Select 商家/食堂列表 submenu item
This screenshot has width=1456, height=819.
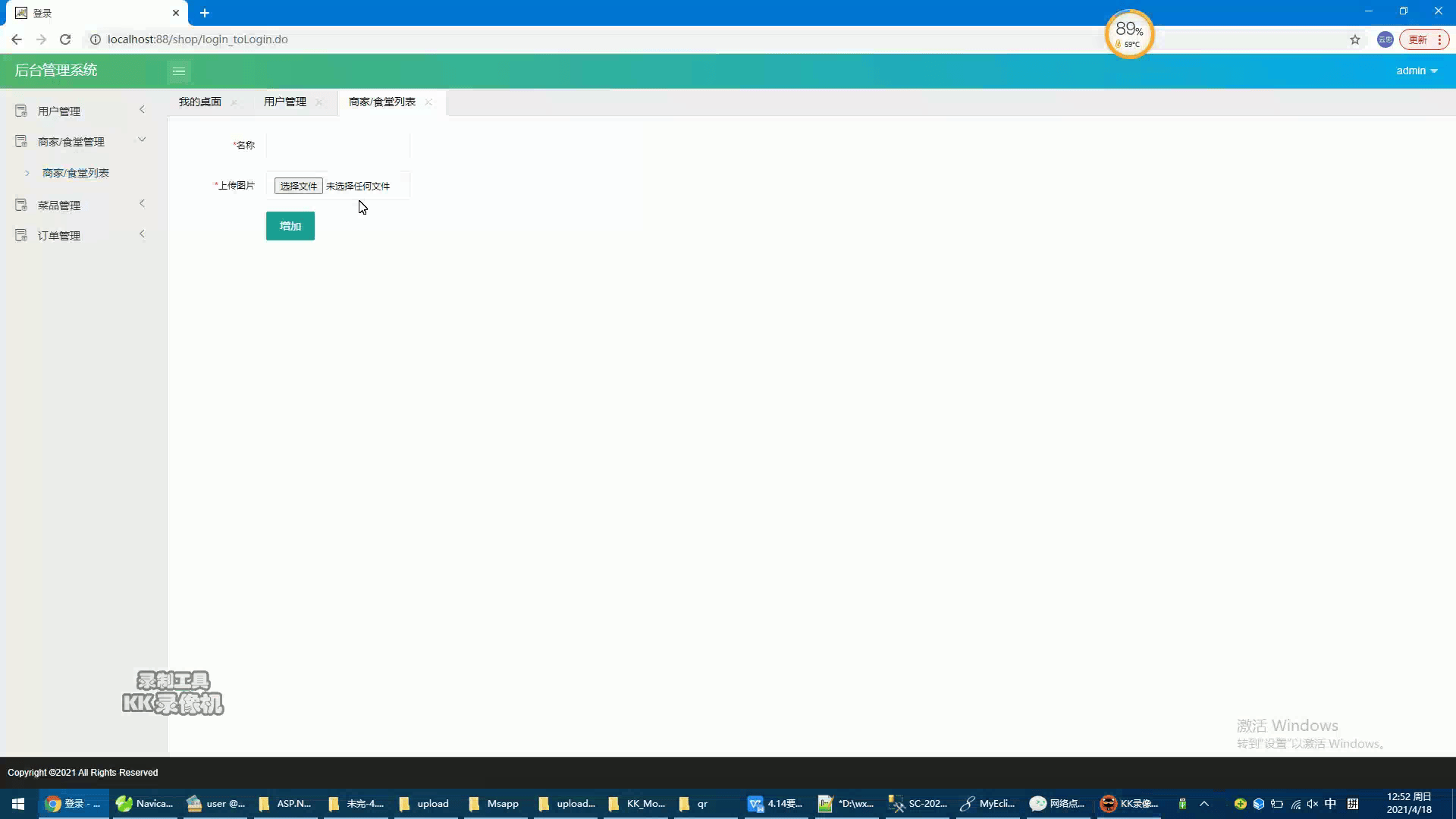[x=76, y=173]
